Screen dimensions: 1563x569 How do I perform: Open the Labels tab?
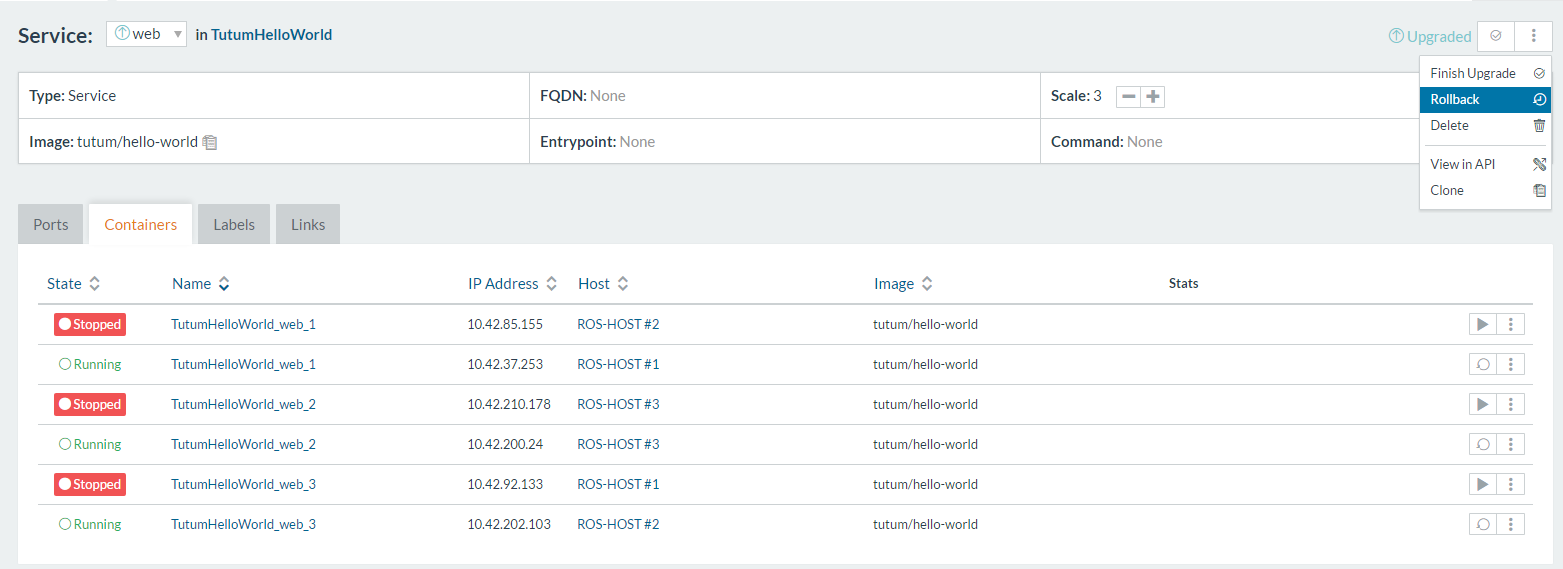[234, 224]
